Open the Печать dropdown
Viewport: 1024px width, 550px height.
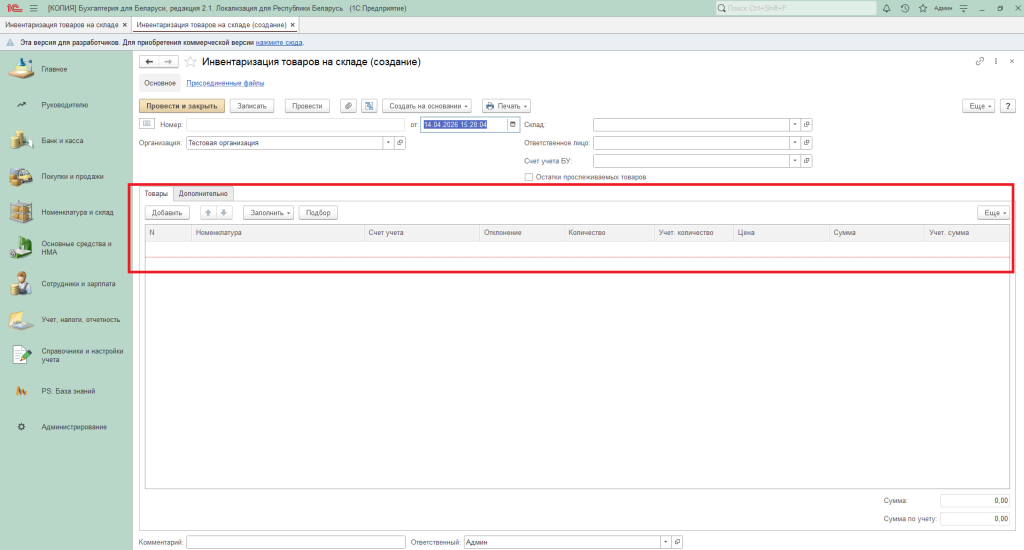click(505, 105)
